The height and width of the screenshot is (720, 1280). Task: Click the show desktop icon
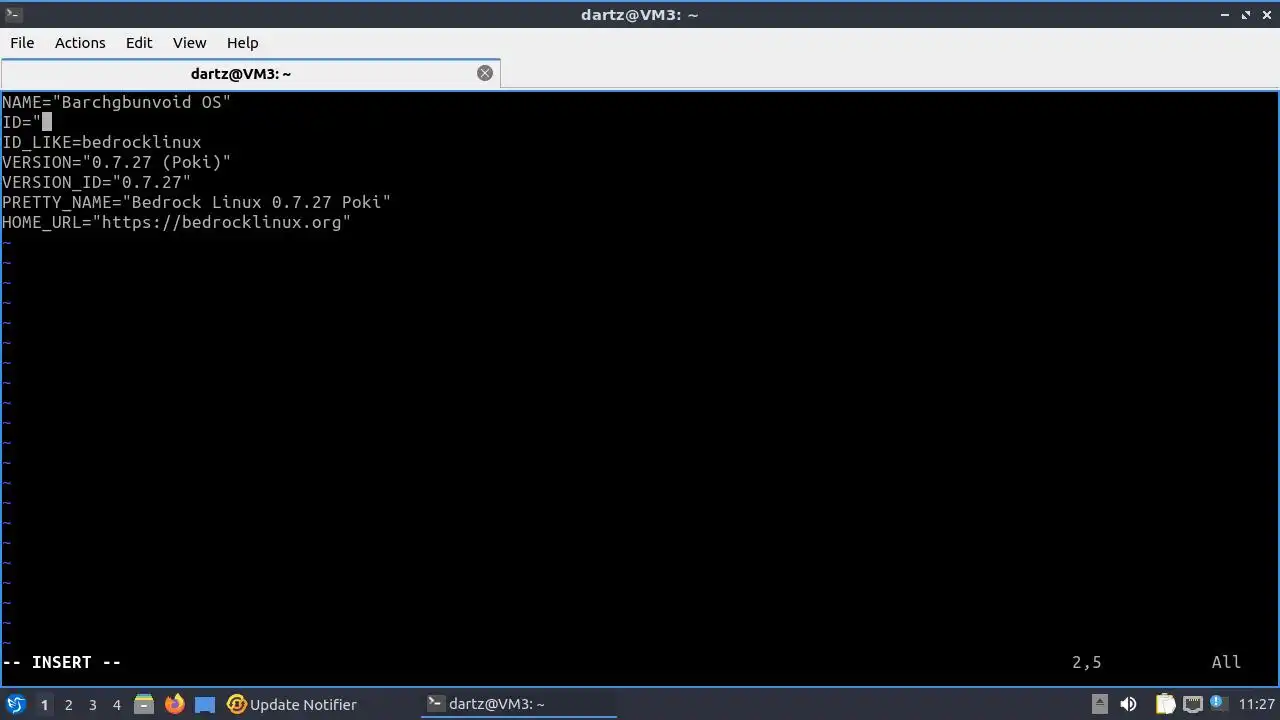click(x=204, y=705)
